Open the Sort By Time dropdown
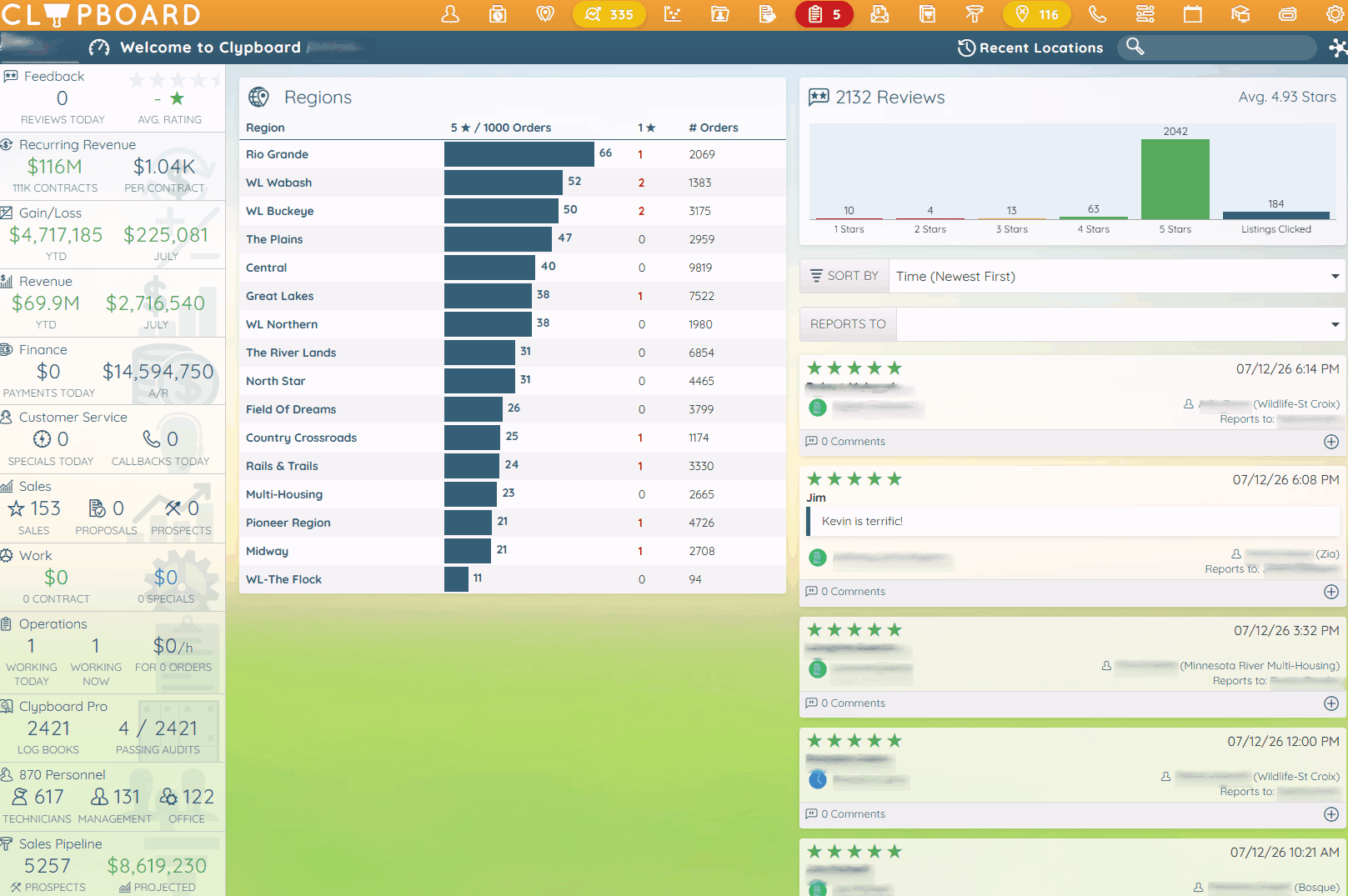Image resolution: width=1348 pixels, height=896 pixels. (x=1117, y=276)
